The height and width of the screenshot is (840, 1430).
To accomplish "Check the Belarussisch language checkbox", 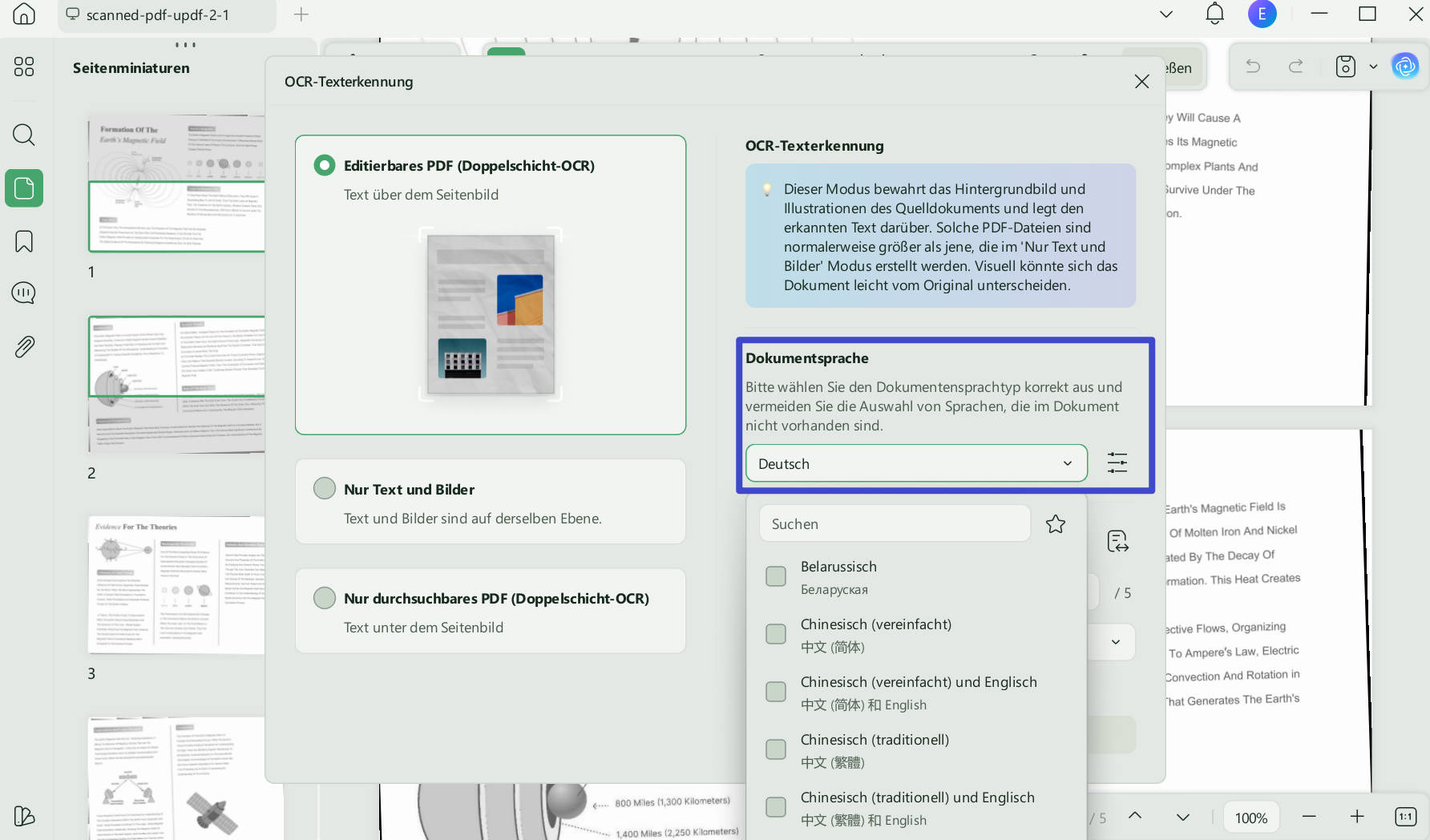I will (x=776, y=576).
